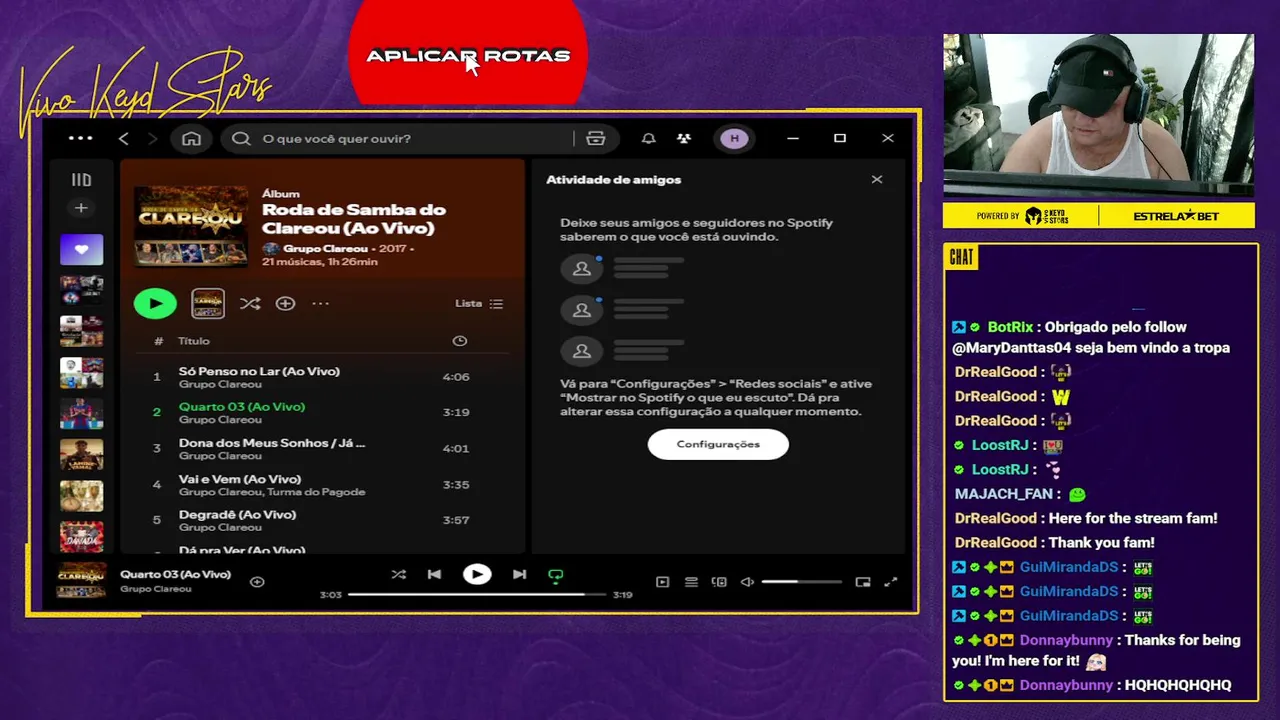The height and width of the screenshot is (720, 1280).
Task: Open the Browse icon in the search bar
Action: [x=596, y=138]
